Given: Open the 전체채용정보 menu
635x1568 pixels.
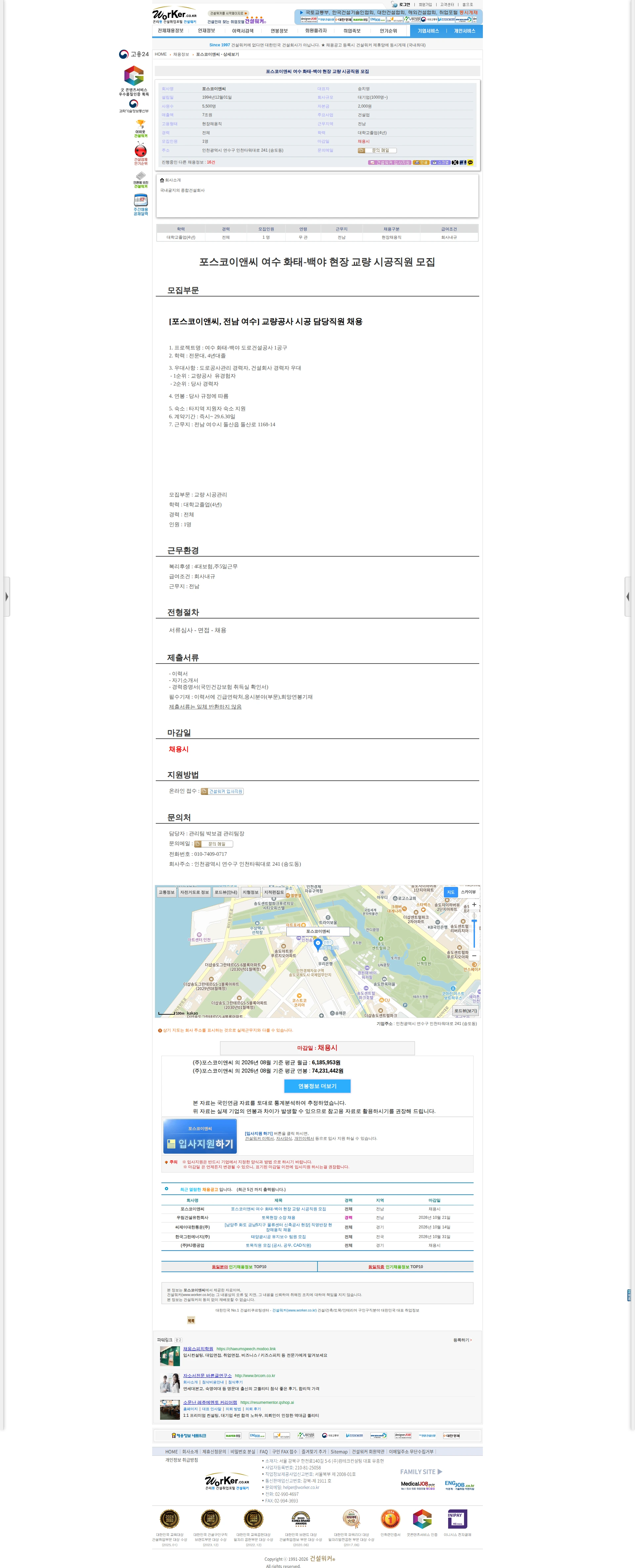Looking at the screenshot, I should tap(170, 31).
